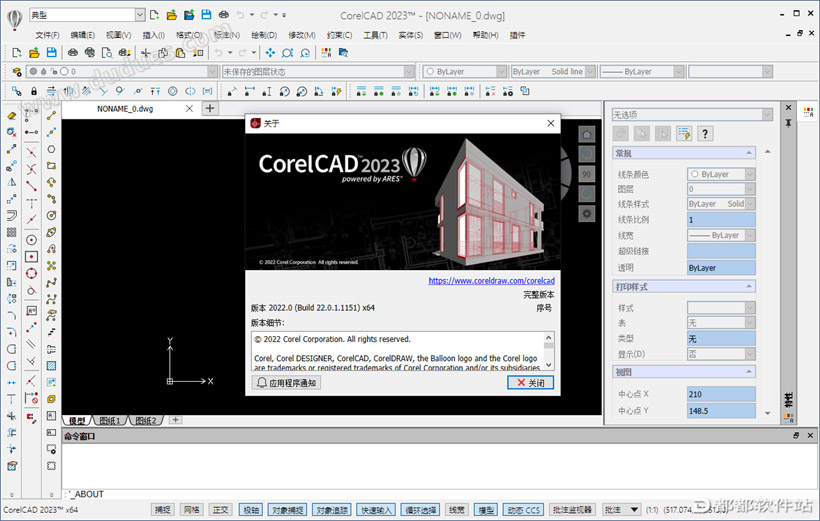
Task: Collapse the 打印样式 section in Properties
Action: (749, 287)
